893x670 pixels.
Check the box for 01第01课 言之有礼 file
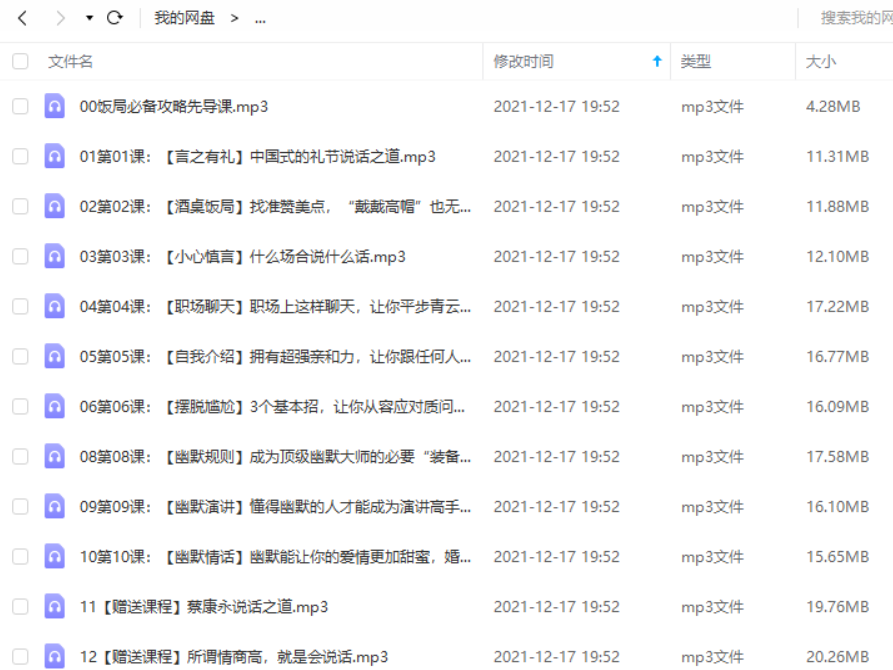[20, 156]
